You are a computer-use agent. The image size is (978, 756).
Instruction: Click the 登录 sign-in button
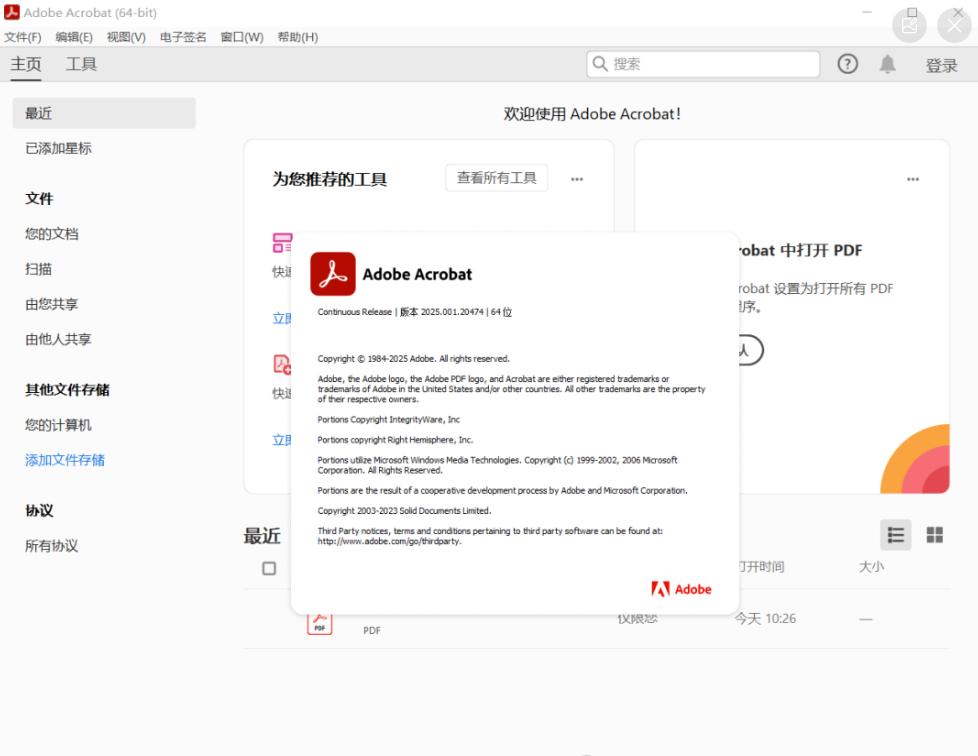click(x=941, y=65)
